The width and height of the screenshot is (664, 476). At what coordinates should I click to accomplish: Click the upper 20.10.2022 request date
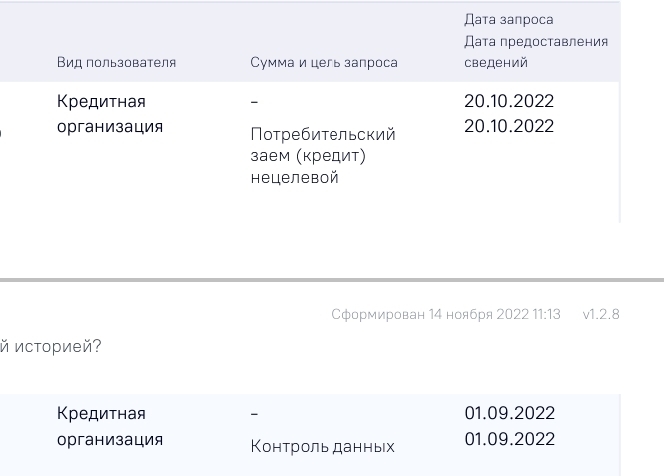(509, 101)
